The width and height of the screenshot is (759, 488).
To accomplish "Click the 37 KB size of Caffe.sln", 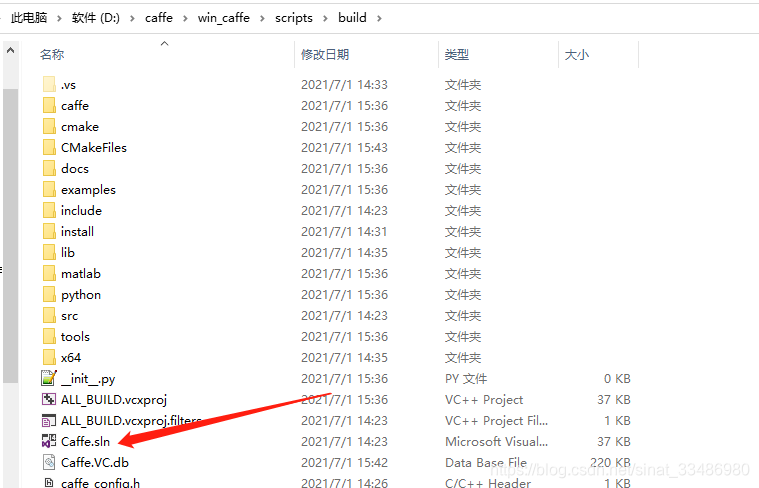I will click(614, 442).
